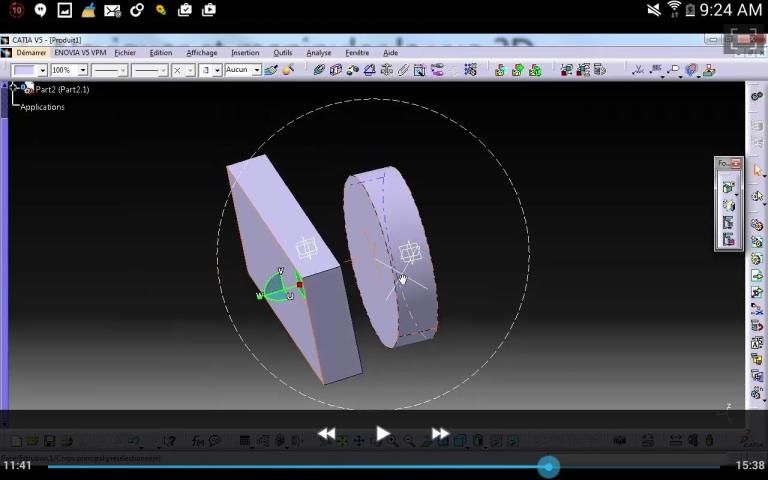Select Part2 (Part2.1) in the tree
Image resolution: width=768 pixels, height=480 pixels.
tap(61, 89)
